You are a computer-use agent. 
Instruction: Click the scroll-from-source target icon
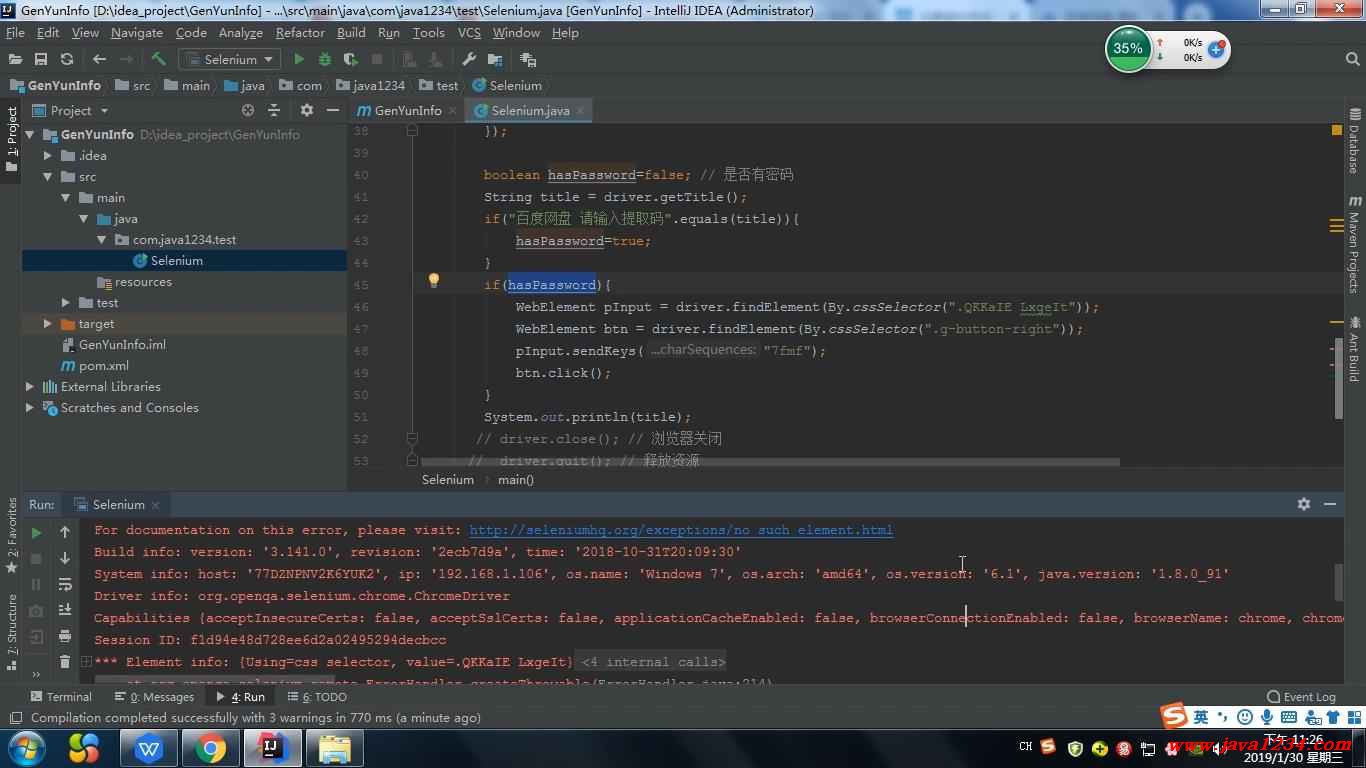pyautogui.click(x=248, y=110)
